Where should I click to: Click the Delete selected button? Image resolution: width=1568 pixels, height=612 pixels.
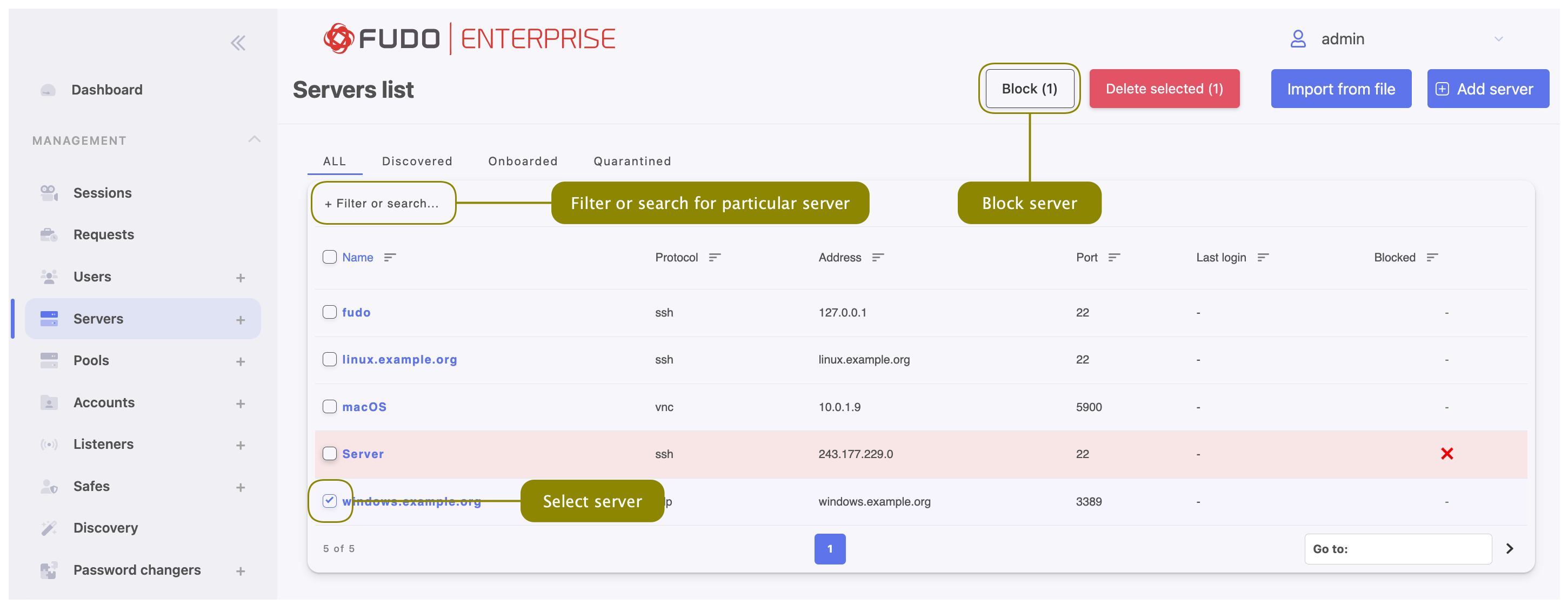click(x=1164, y=88)
